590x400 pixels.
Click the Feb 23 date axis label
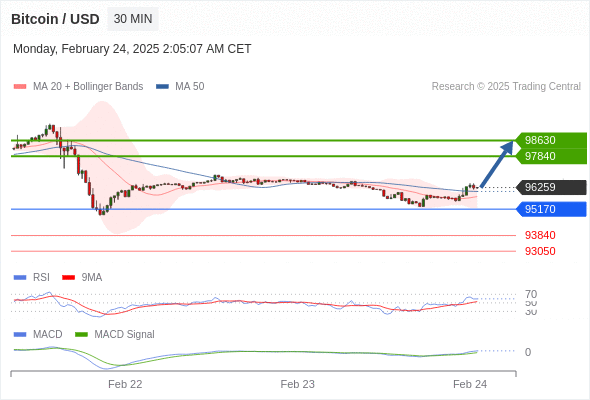coord(297,384)
